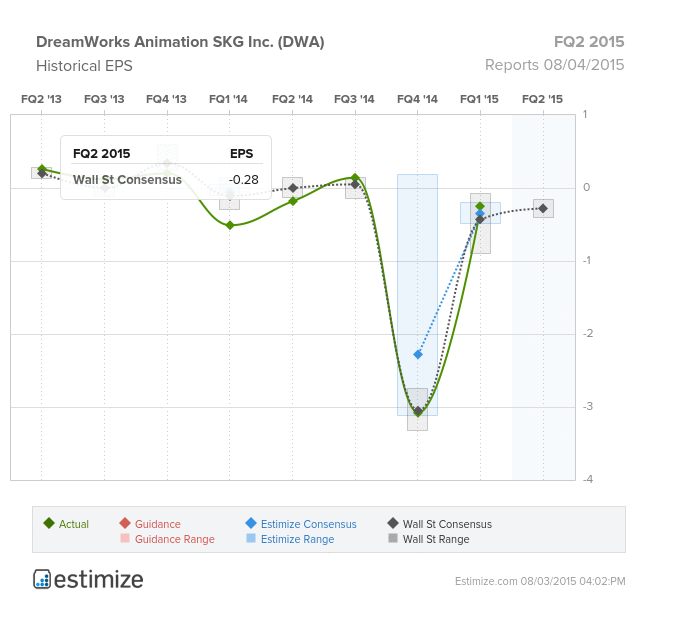Click the dark Wall St Consensus diamond icon
The image size is (675, 620).
[393, 523]
